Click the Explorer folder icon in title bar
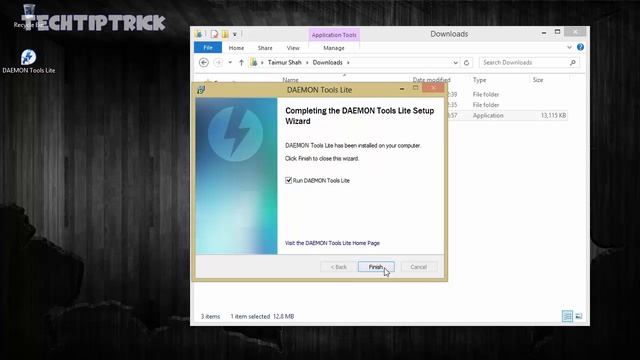640x360 pixels. 199,34
